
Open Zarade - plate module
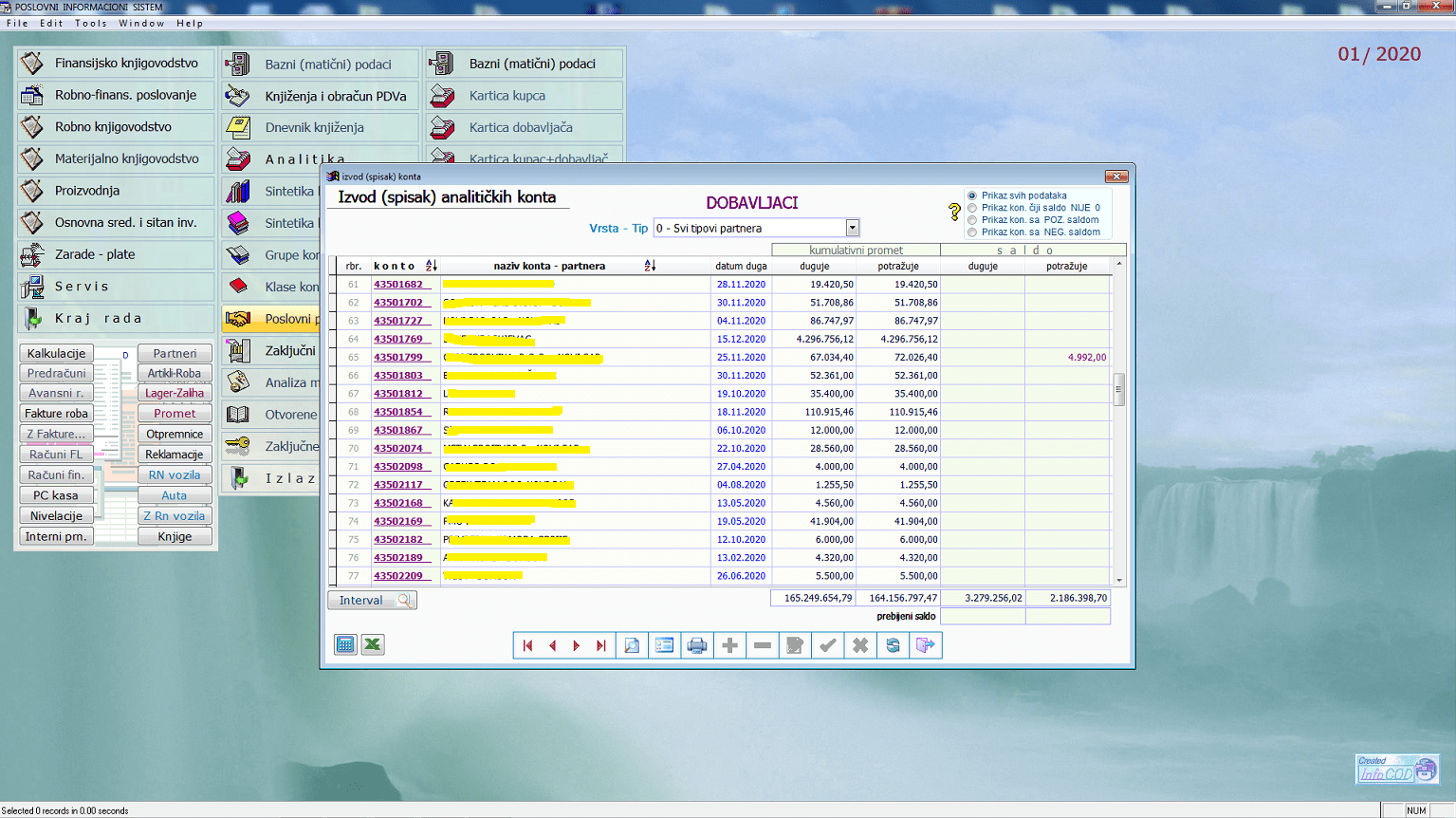tap(116, 254)
